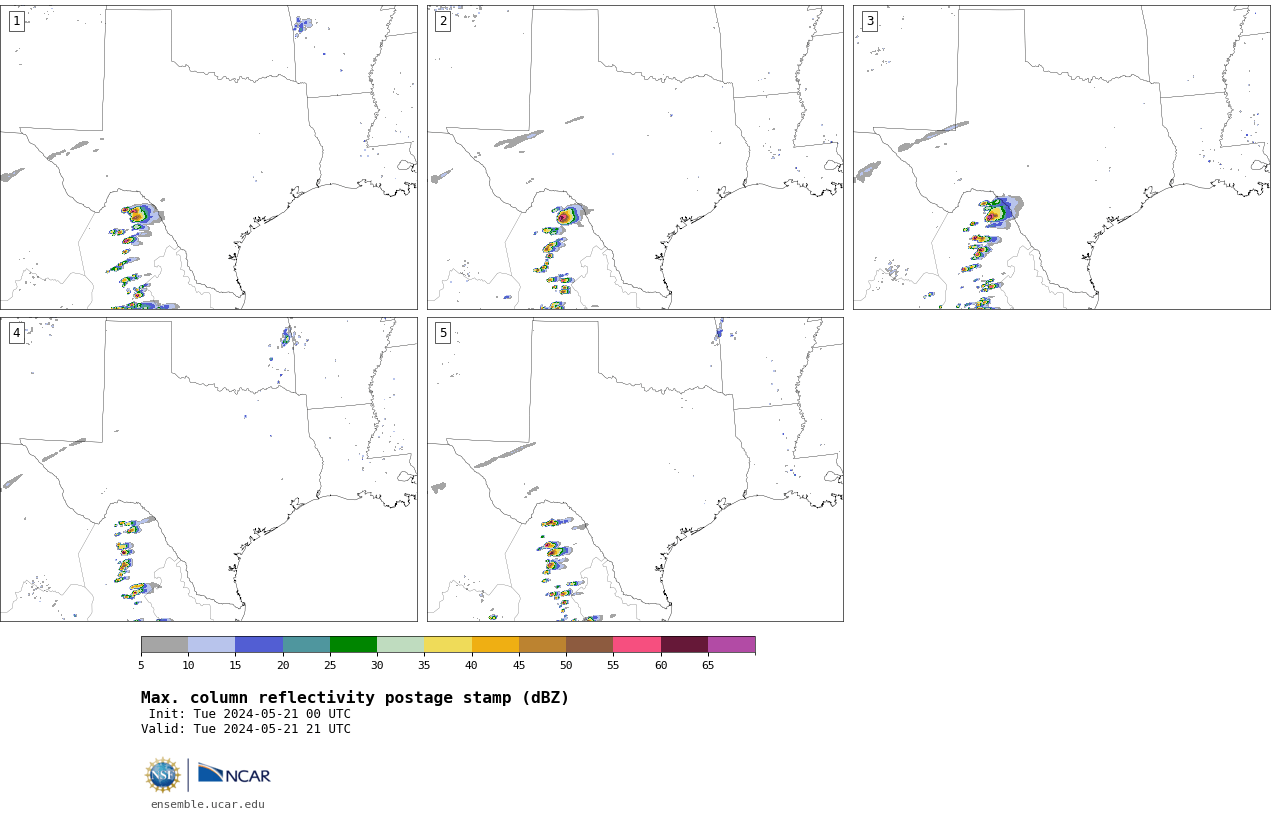Click the panel number 2 label box
Viewport: 1280px width, 815px height.
click(443, 21)
